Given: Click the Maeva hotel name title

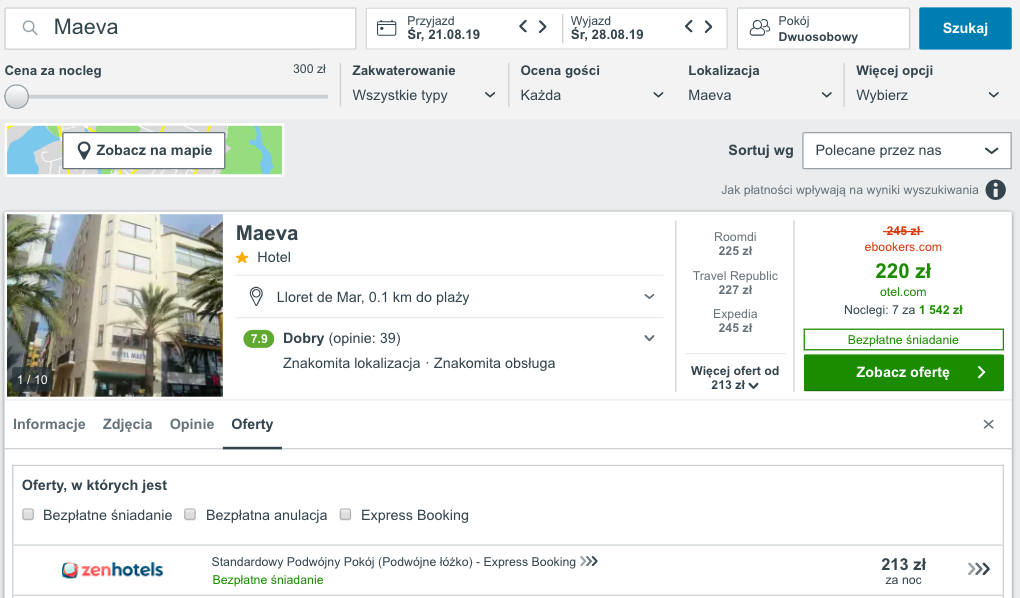Looking at the screenshot, I should pyautogui.click(x=267, y=233).
